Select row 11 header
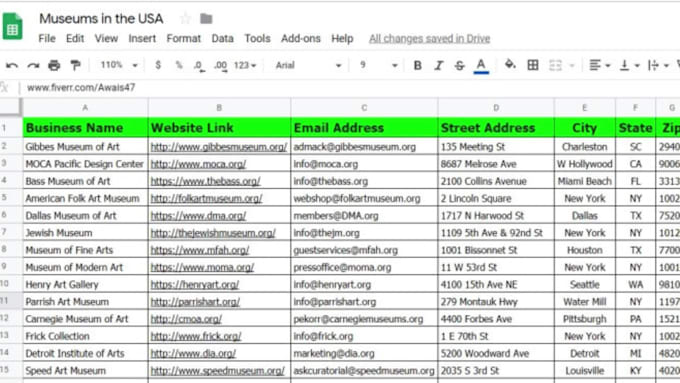The image size is (680, 383). (x=10, y=301)
